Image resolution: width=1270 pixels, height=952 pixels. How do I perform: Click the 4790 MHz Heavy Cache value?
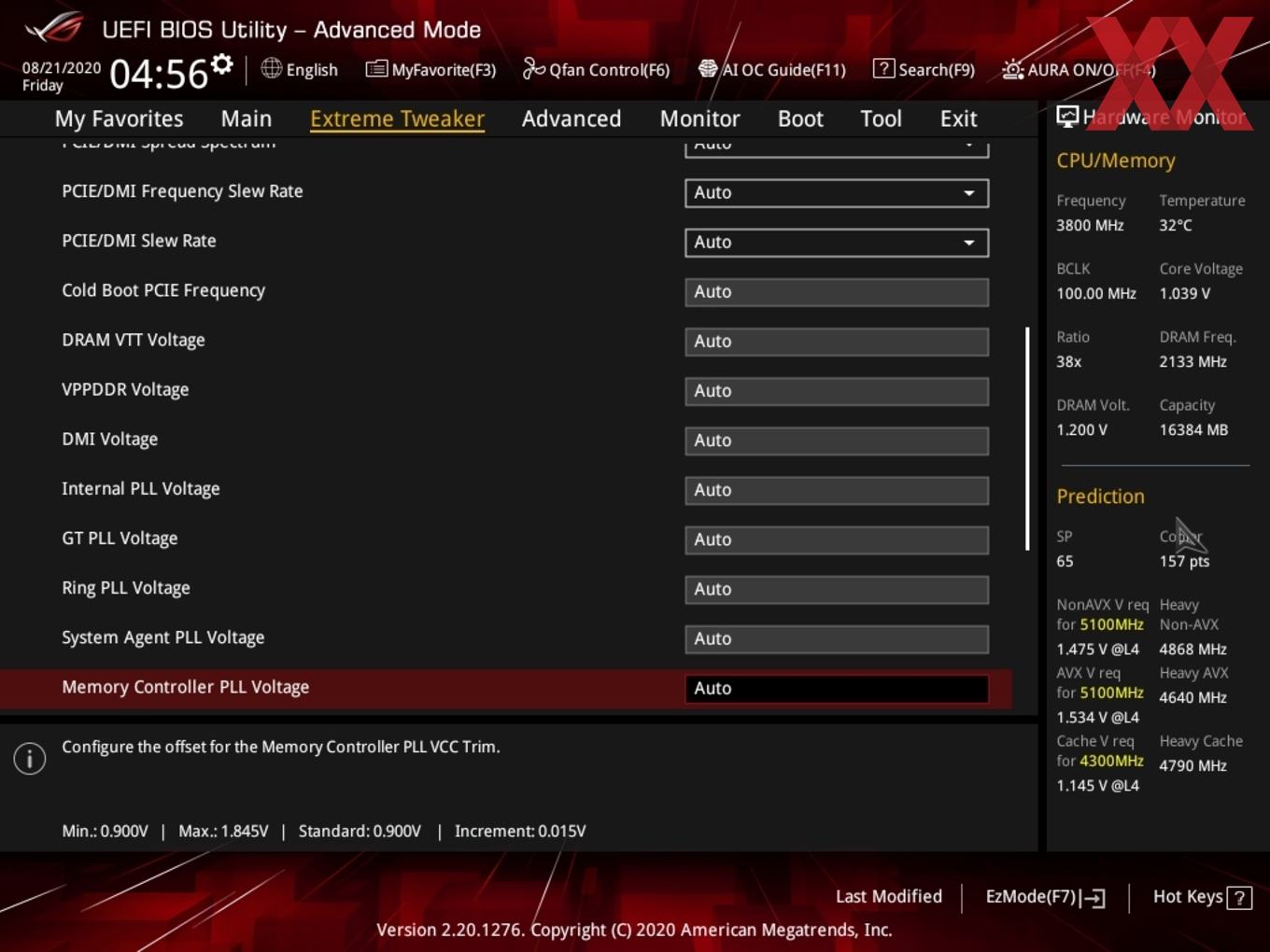pyautogui.click(x=1192, y=765)
